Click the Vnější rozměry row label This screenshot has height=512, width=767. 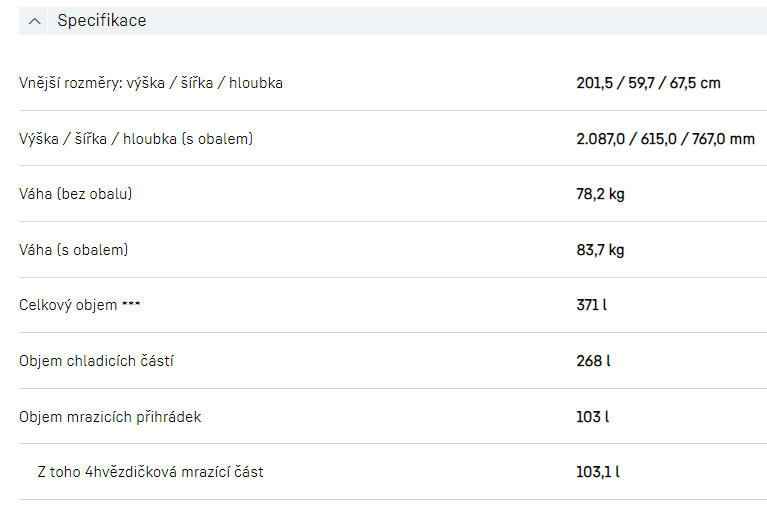point(151,83)
